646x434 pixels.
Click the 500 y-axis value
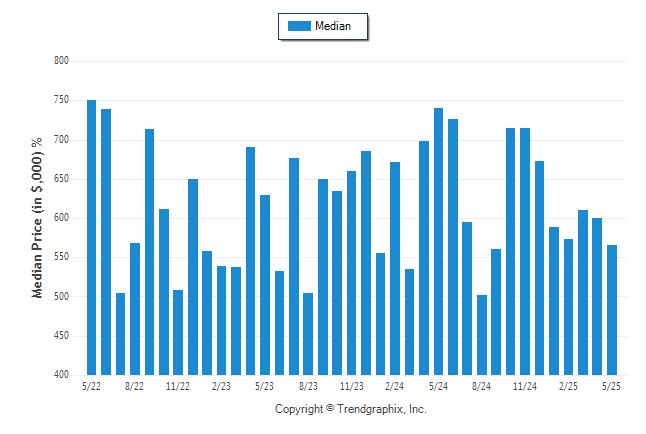pos(61,296)
